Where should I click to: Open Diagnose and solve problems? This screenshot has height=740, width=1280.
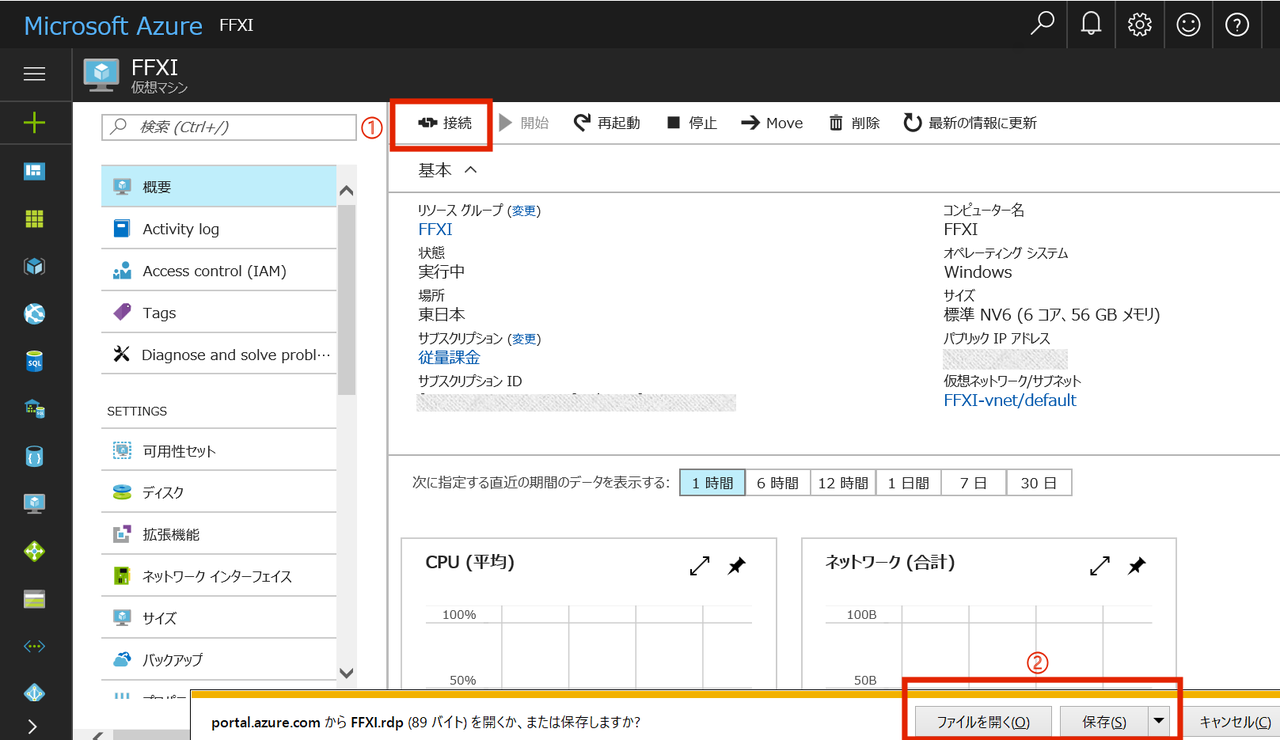click(219, 355)
